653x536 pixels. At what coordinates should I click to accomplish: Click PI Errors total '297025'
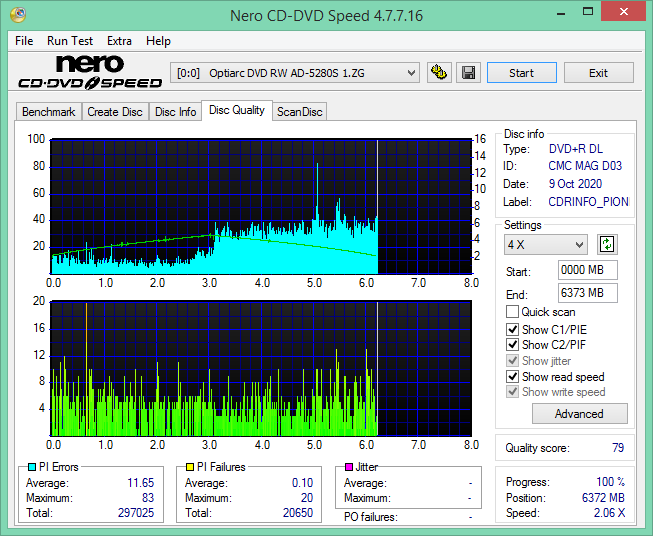[x=136, y=512]
